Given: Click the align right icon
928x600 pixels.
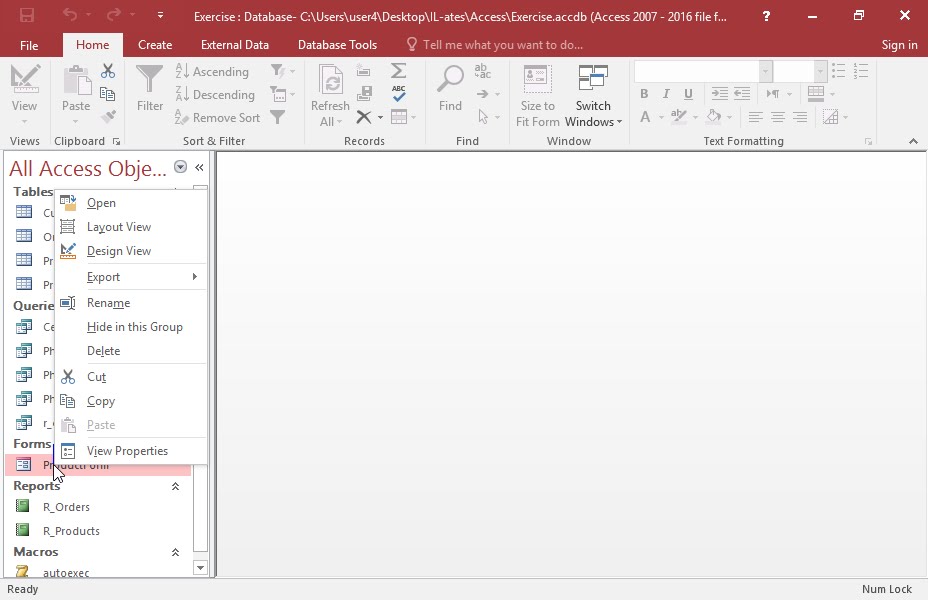Looking at the screenshot, I should pyautogui.click(x=800, y=117).
